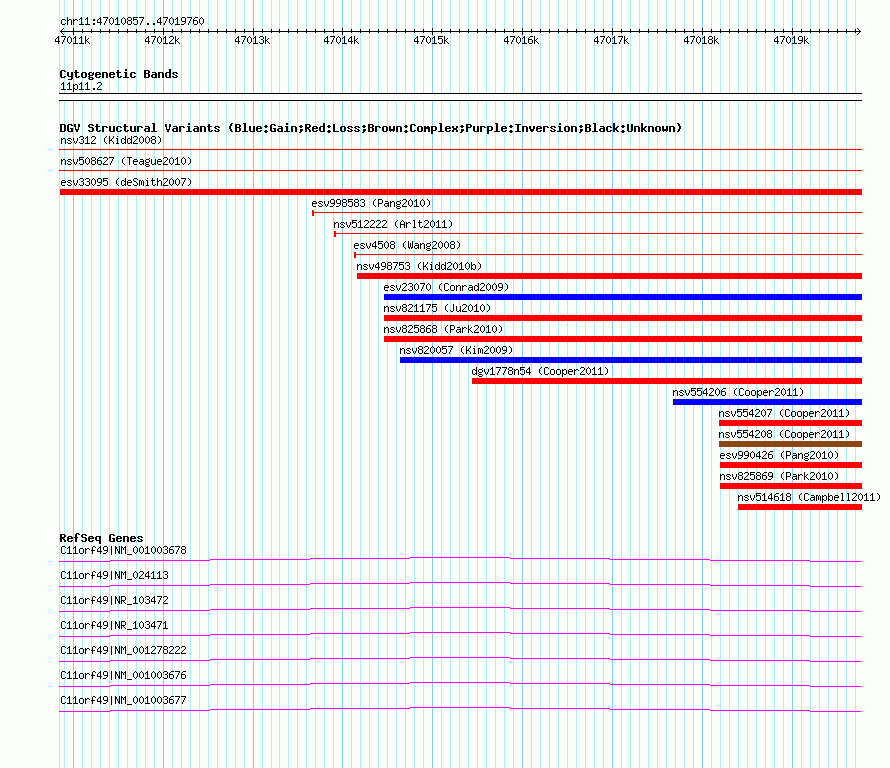Screen dimensions: 890x768
Task: Select nsv554206 (Cooper2011) label
Action: (x=738, y=392)
